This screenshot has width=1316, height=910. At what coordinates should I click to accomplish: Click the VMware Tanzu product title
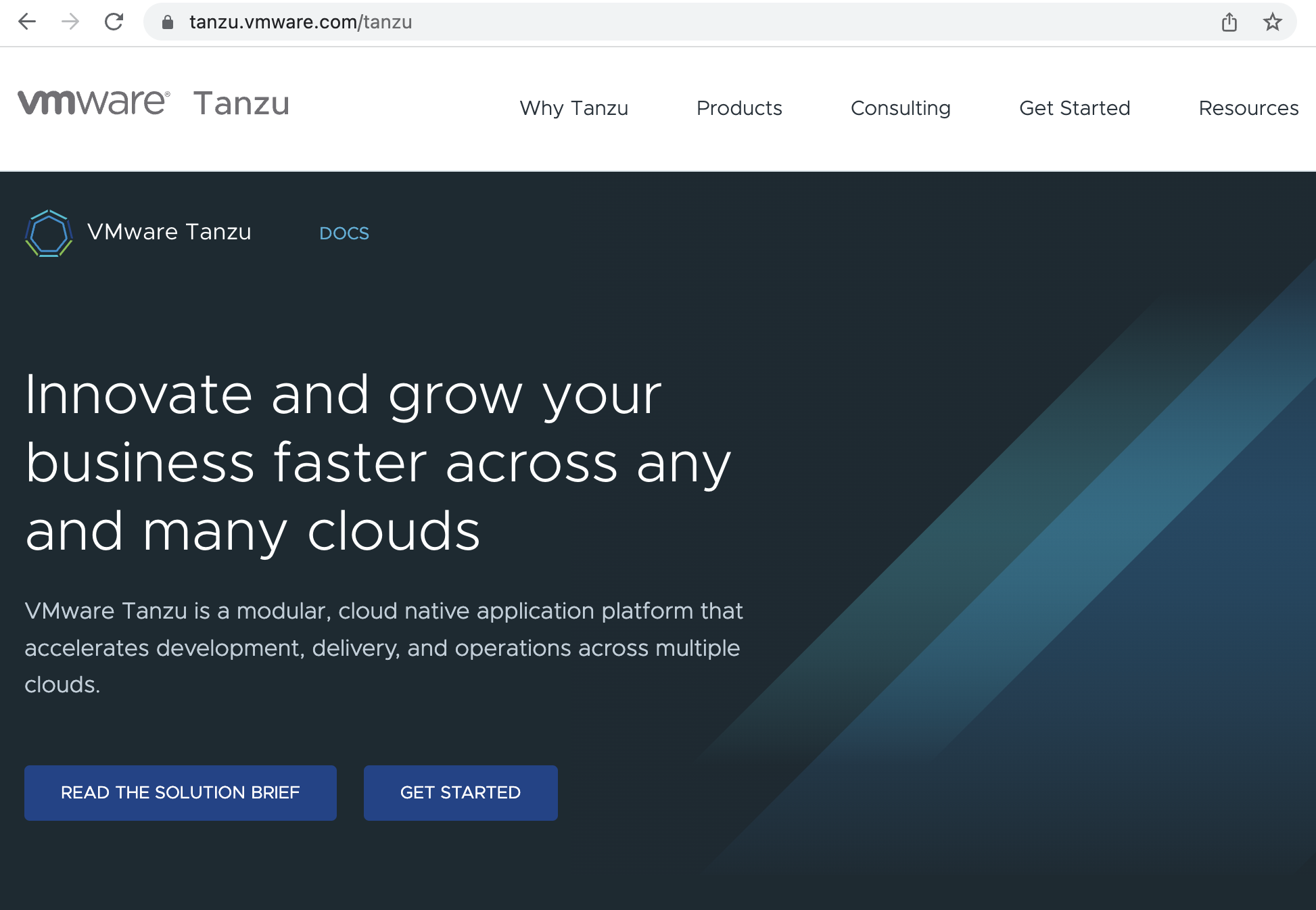[169, 232]
